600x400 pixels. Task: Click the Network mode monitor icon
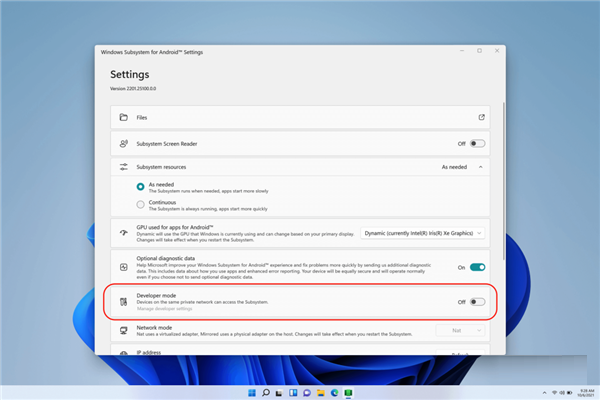tap(123, 330)
